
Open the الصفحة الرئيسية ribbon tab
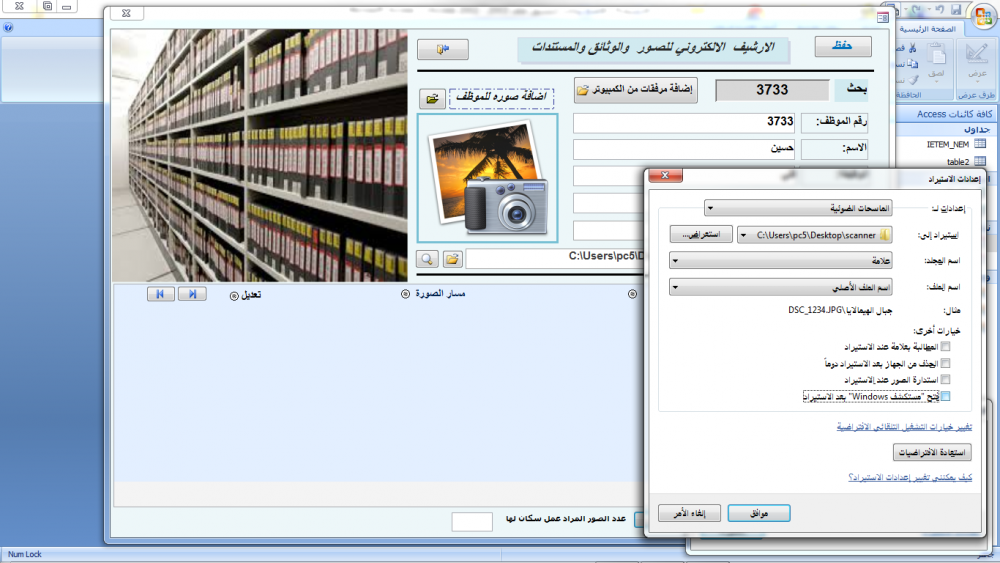tap(927, 29)
